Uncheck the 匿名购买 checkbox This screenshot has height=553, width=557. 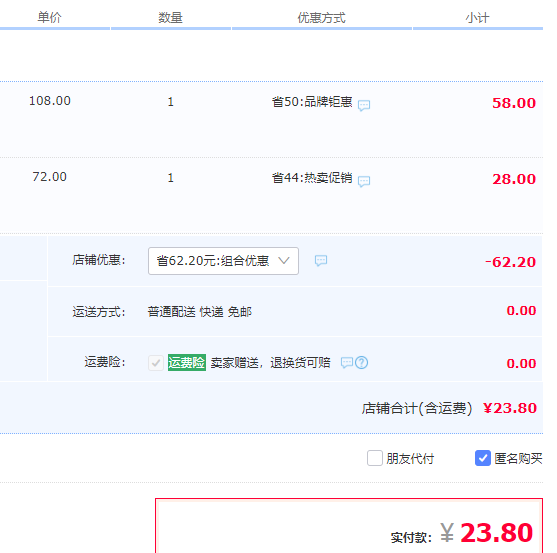point(483,458)
